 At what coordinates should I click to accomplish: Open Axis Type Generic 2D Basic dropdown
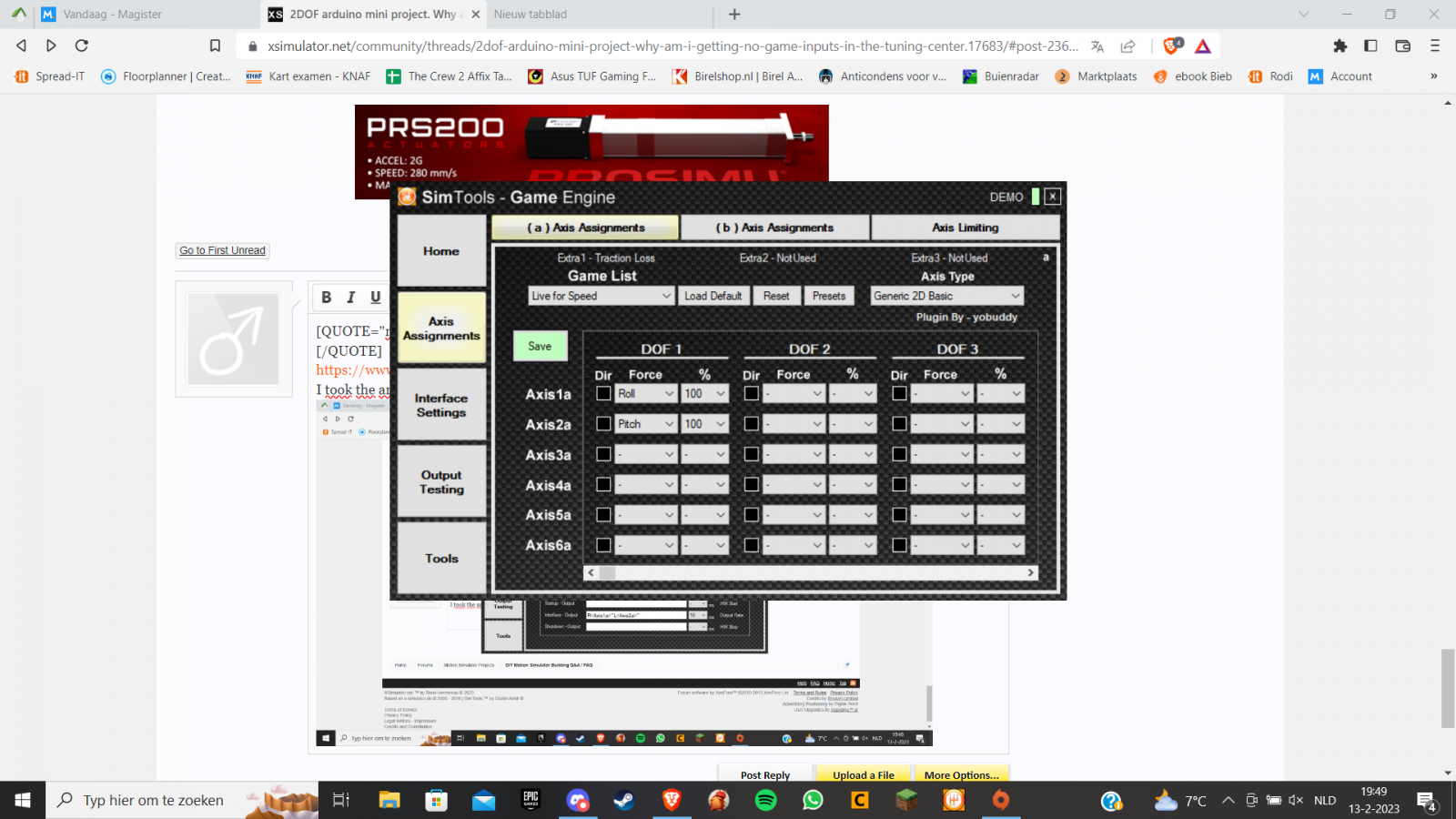click(947, 296)
